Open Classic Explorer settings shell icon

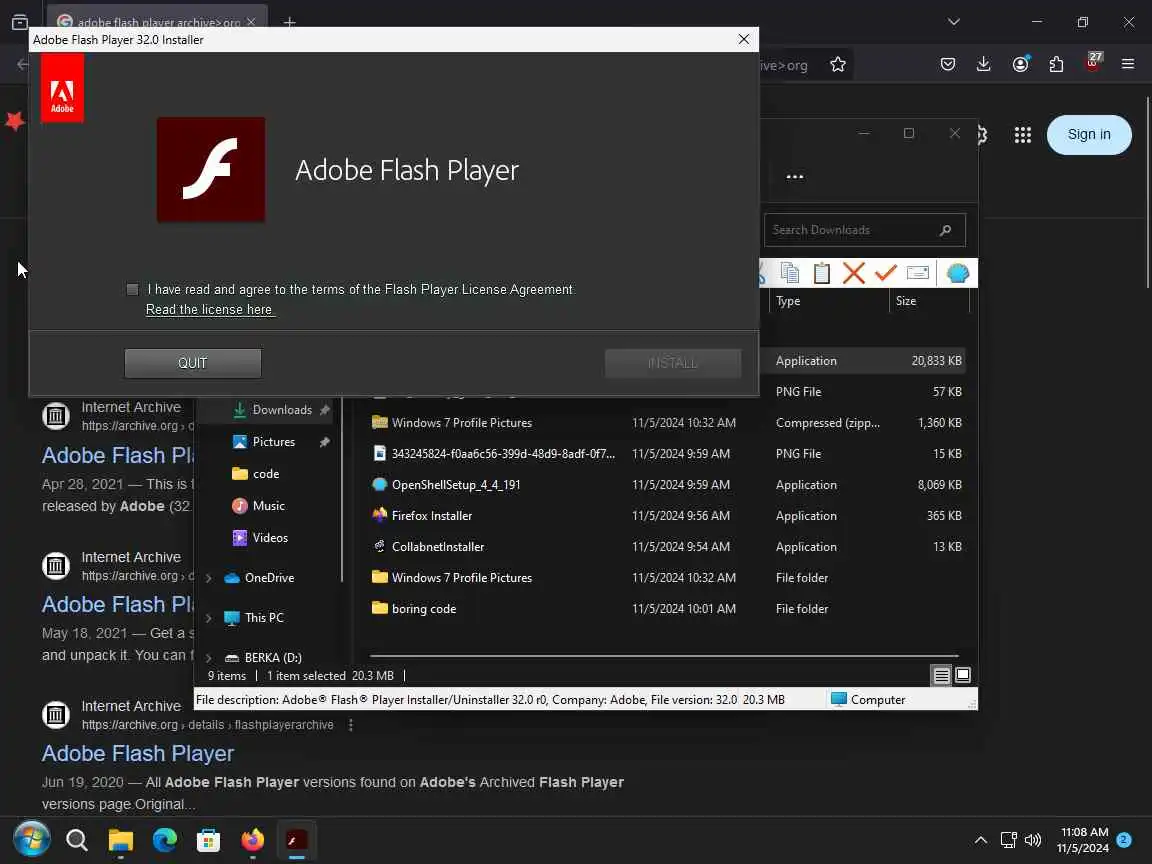click(957, 273)
